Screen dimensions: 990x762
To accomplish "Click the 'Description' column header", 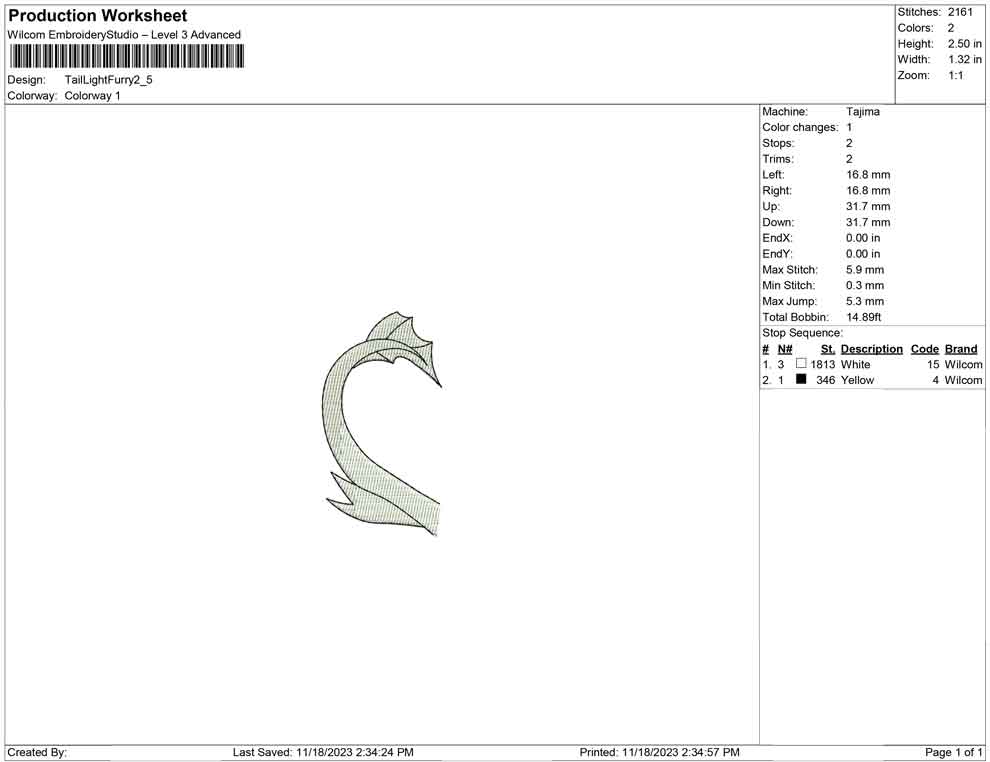I will tap(871, 348).
